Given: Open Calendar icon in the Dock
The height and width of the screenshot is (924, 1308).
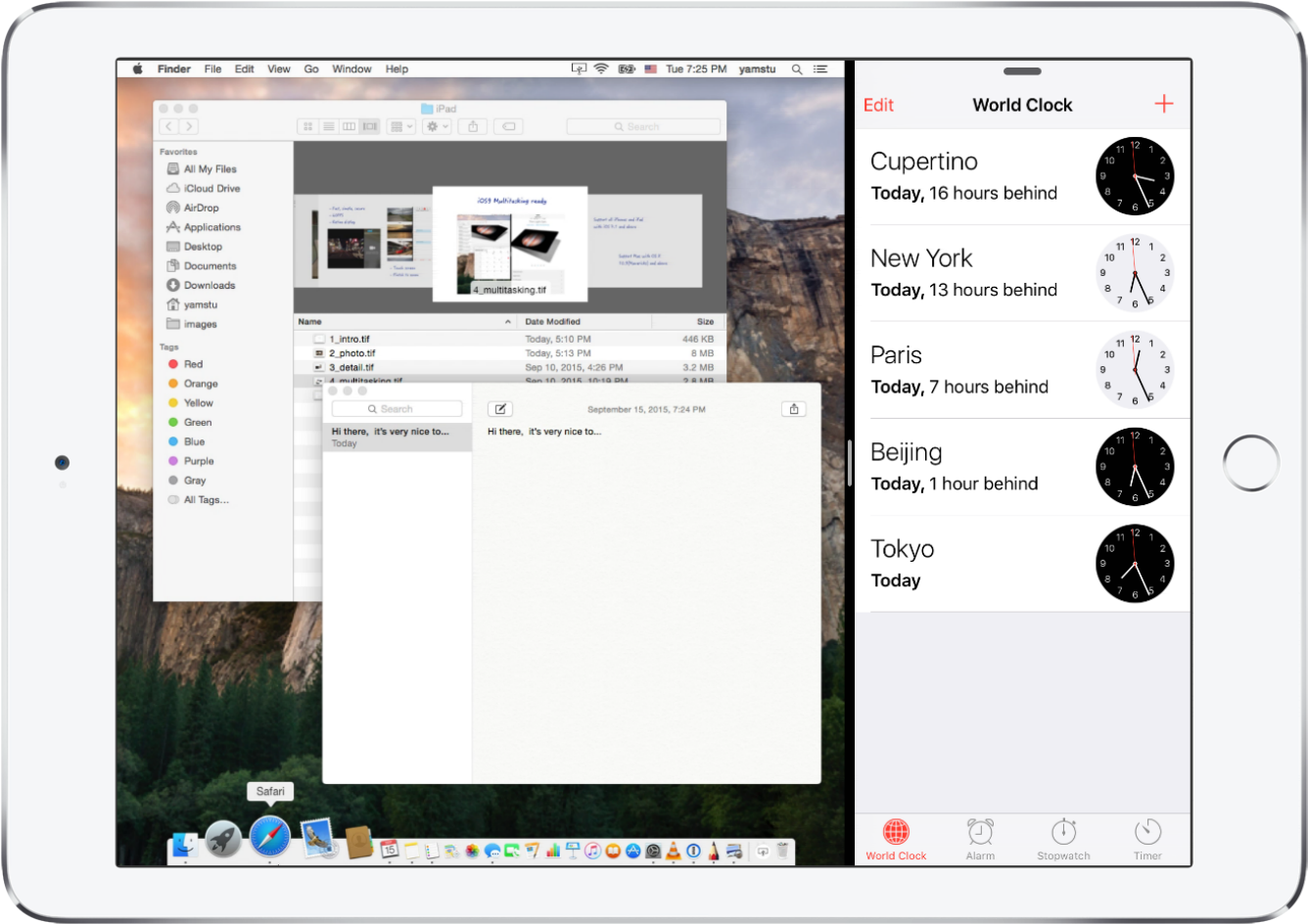Looking at the screenshot, I should pos(389,850).
